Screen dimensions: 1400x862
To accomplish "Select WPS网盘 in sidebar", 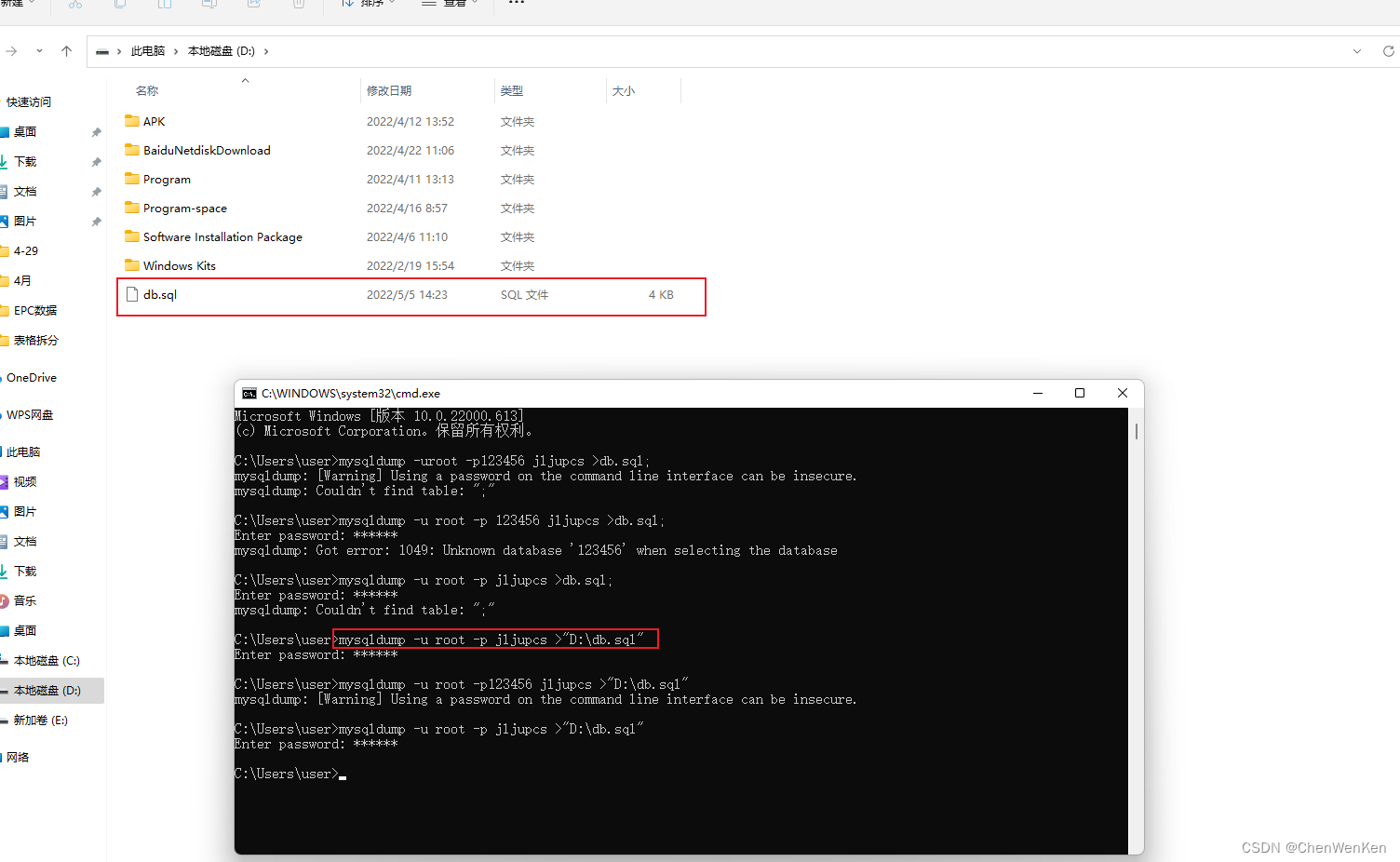I will 30,415.
